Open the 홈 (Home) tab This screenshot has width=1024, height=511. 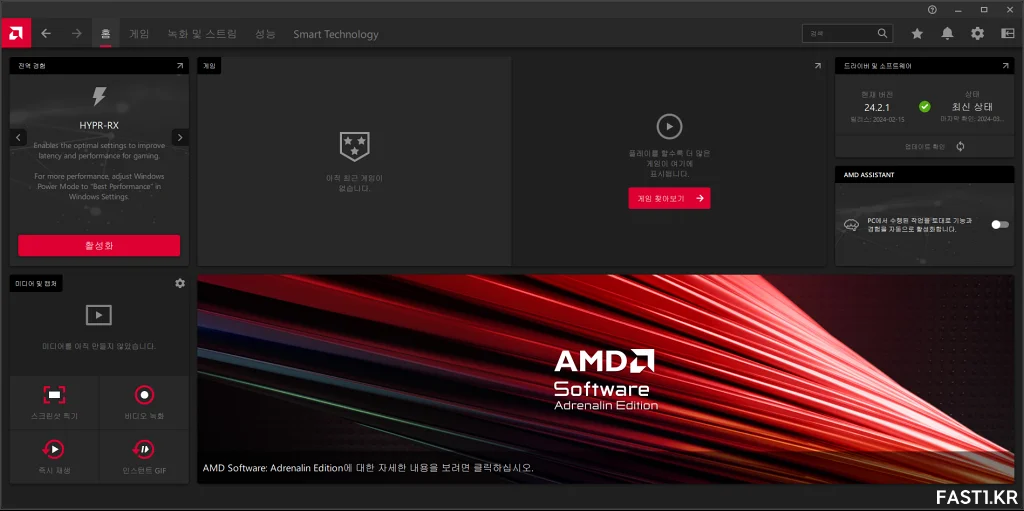[x=106, y=34]
